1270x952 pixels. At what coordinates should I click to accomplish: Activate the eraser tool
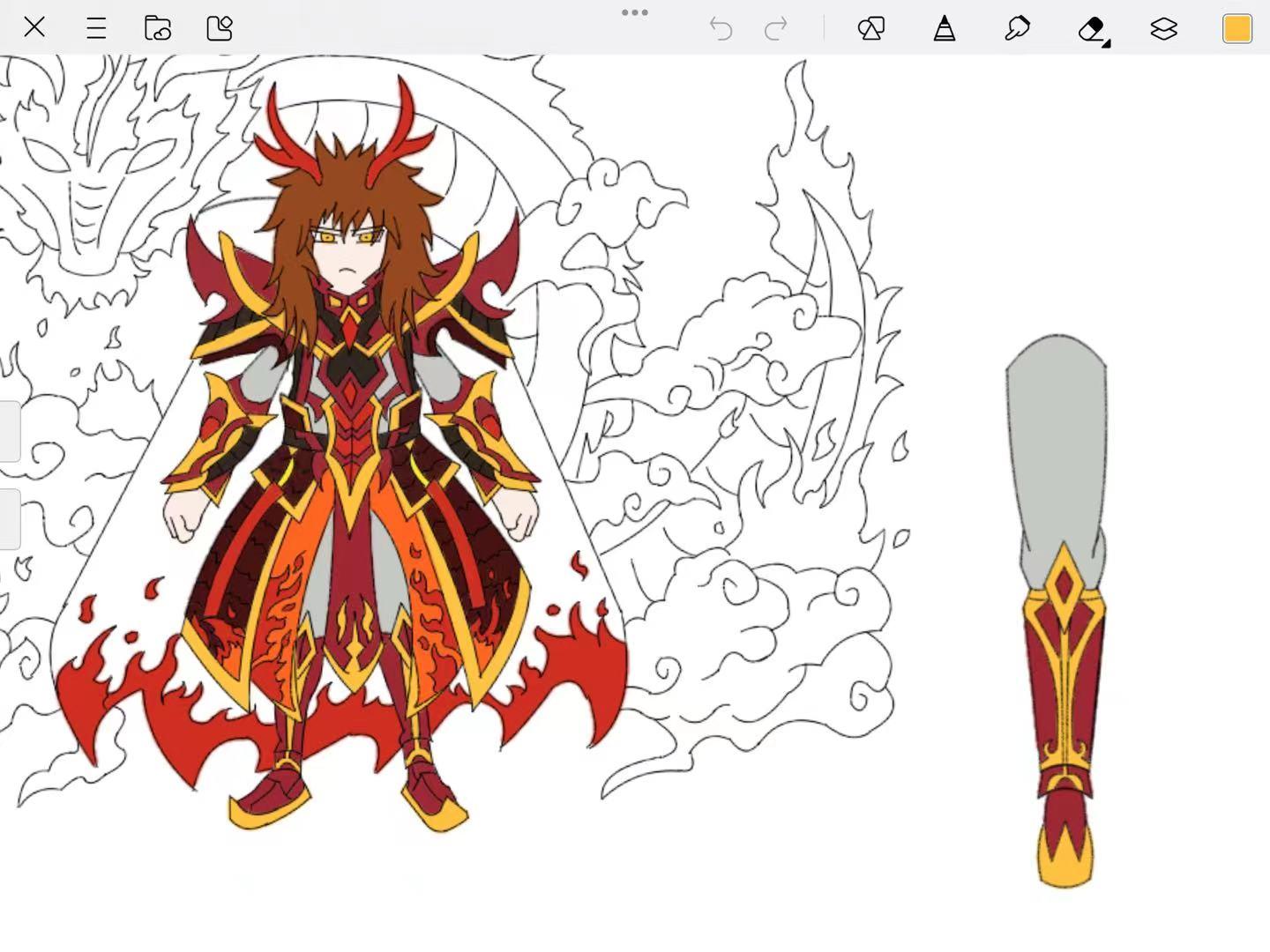click(x=1094, y=29)
